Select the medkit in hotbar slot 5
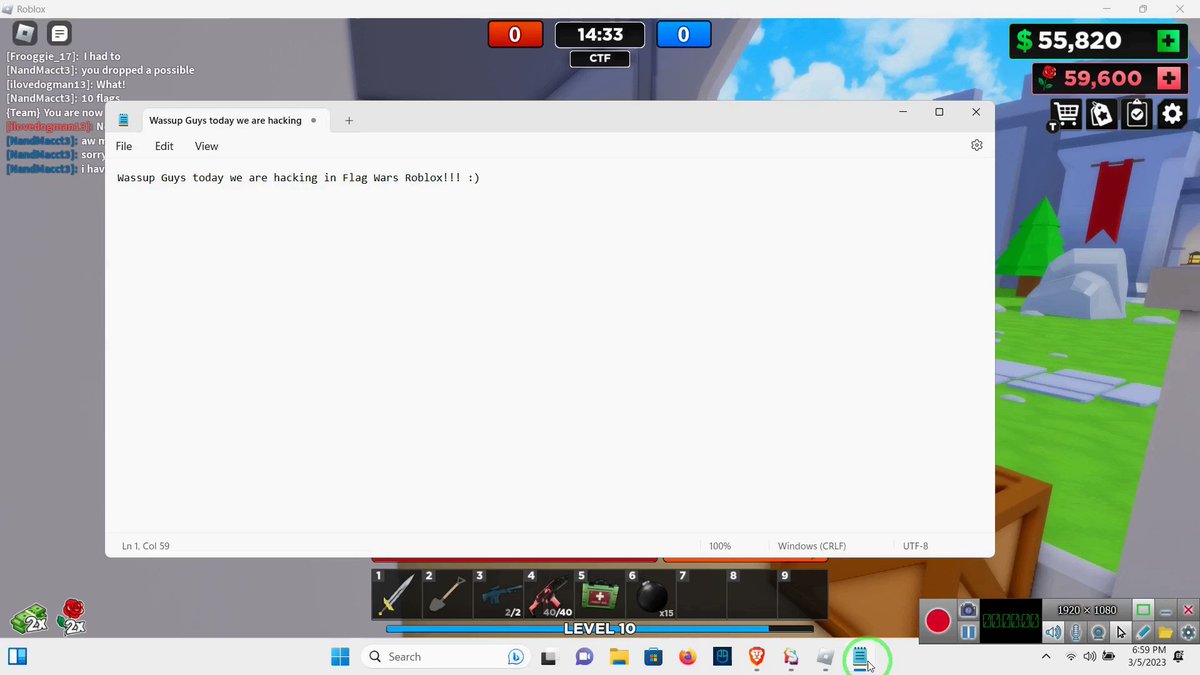The height and width of the screenshot is (675, 1200). [600, 594]
